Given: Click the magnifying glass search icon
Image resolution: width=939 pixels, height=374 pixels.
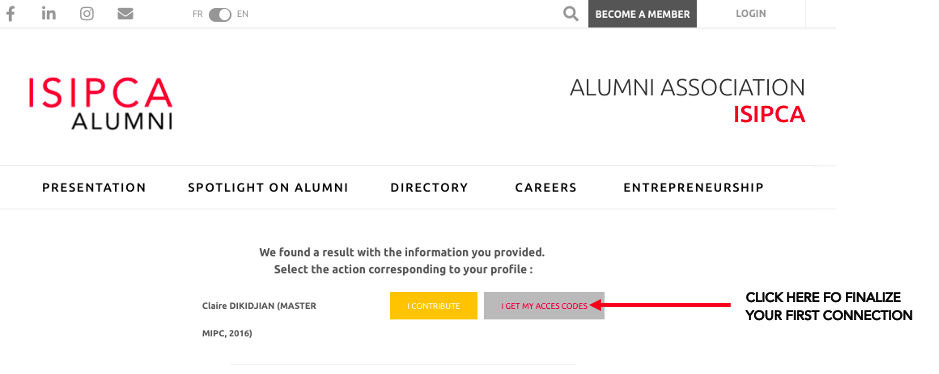Looking at the screenshot, I should (x=571, y=14).
